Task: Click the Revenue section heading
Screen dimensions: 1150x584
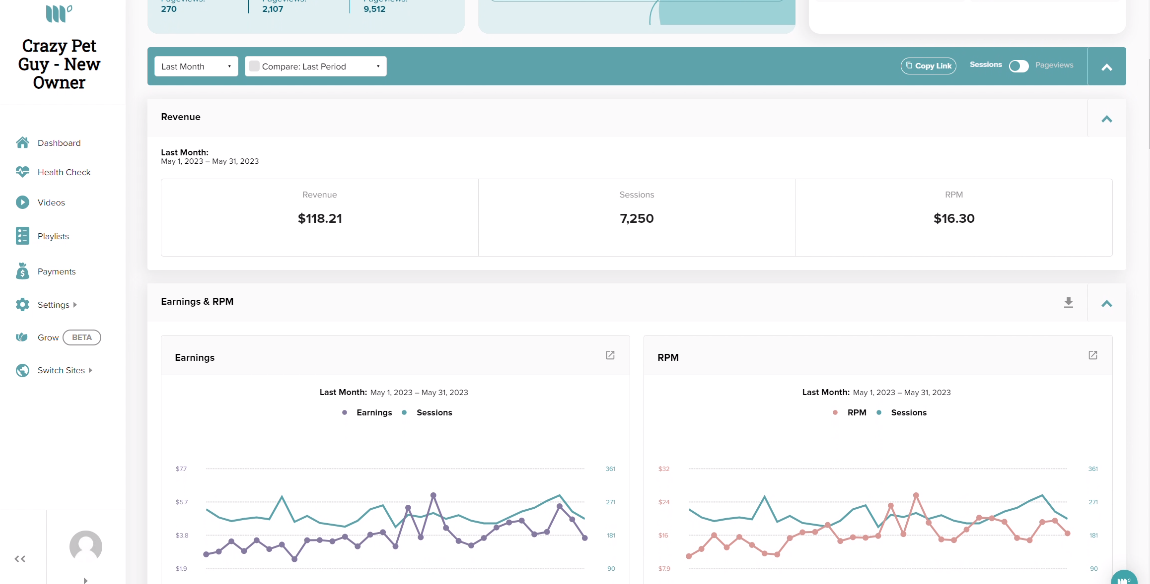Action: (x=180, y=117)
